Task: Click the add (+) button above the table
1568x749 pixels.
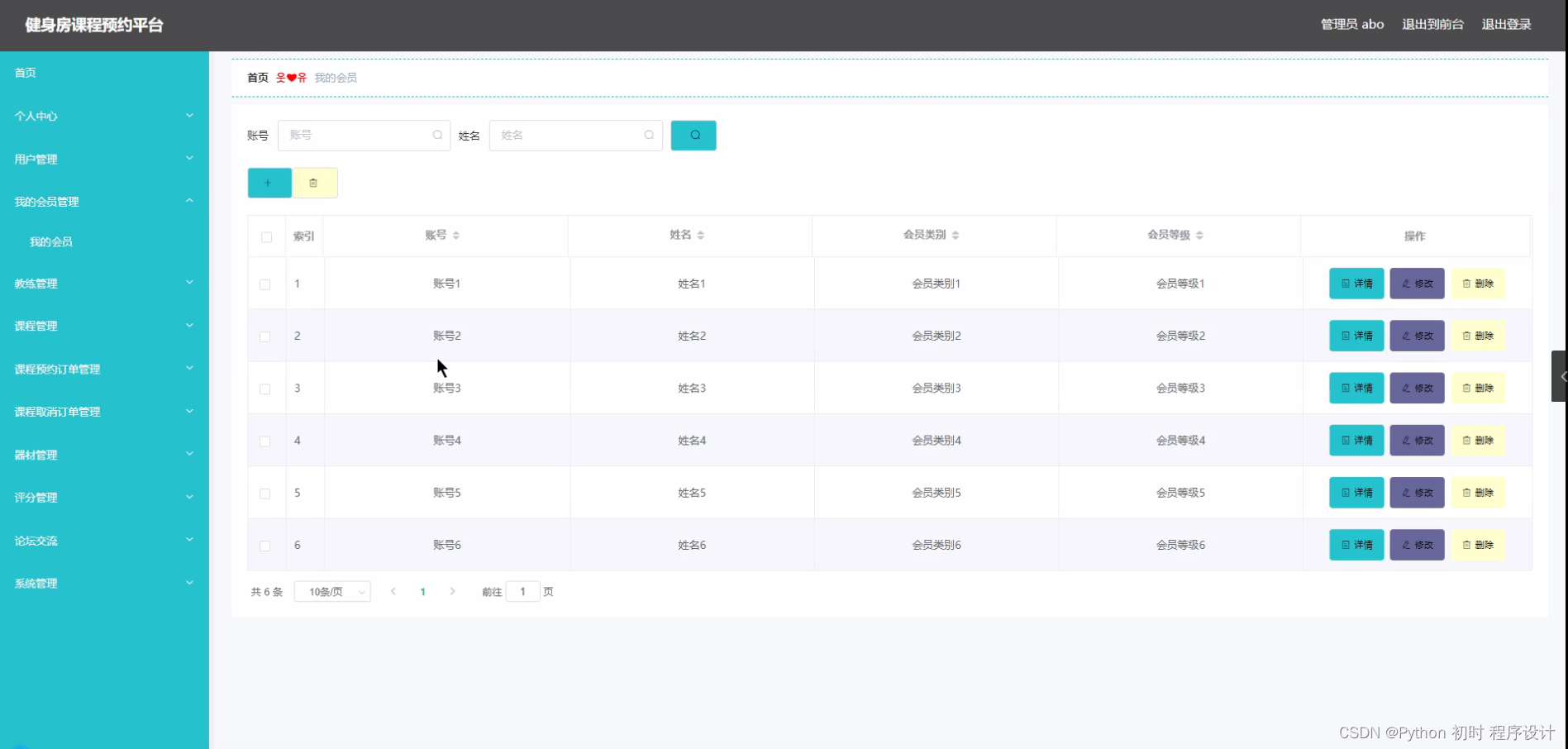Action: (269, 182)
